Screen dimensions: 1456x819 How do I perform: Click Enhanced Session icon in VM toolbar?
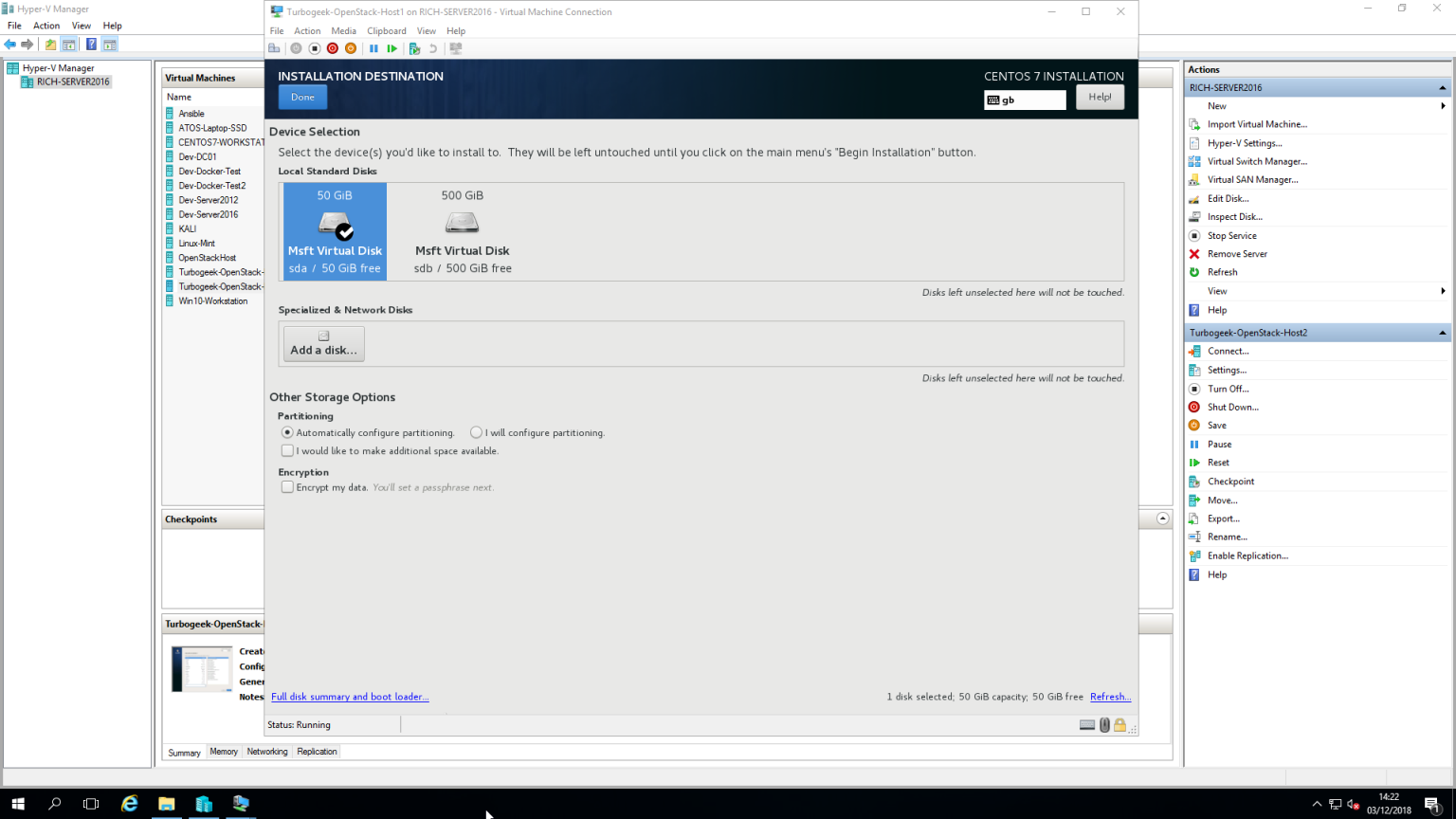[456, 48]
